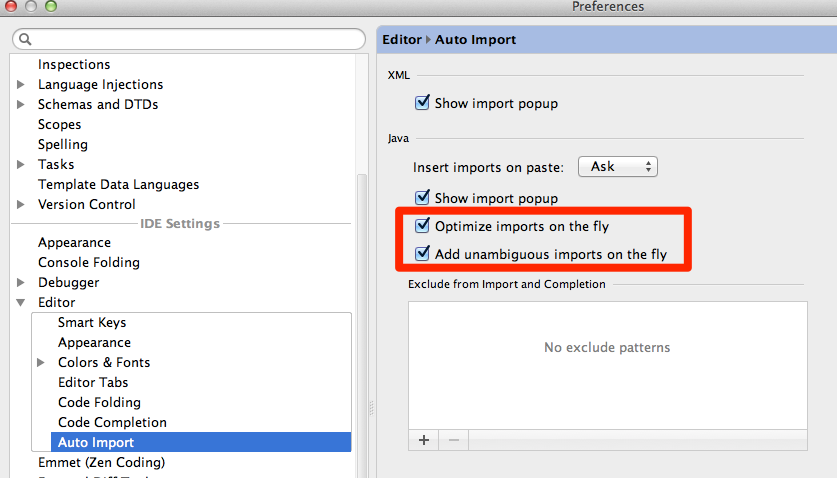The height and width of the screenshot is (478, 837).
Task: Expand the Debugger settings node
Action: click(x=21, y=283)
